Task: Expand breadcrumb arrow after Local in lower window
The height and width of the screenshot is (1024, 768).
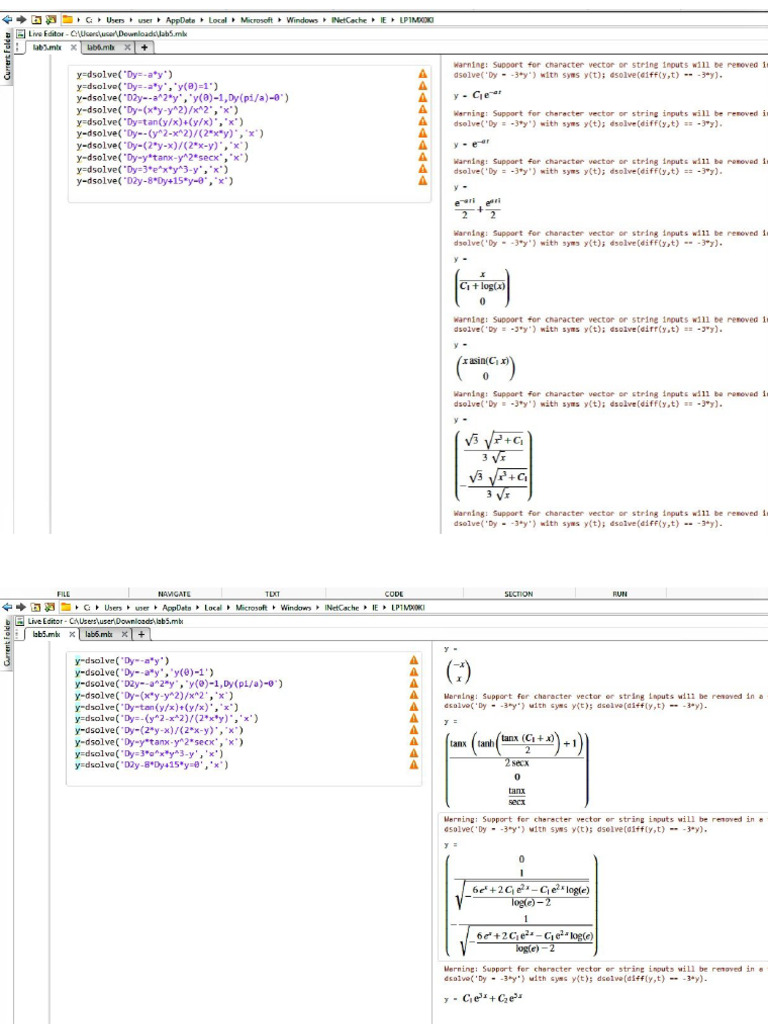Action: 228,607
